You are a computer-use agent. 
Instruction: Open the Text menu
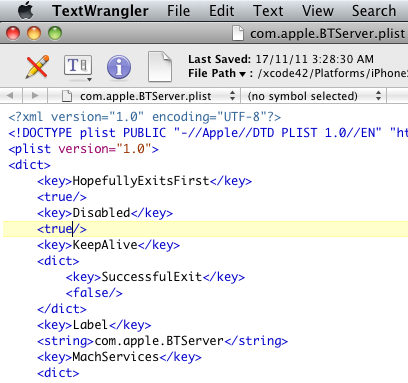pyautogui.click(x=268, y=11)
